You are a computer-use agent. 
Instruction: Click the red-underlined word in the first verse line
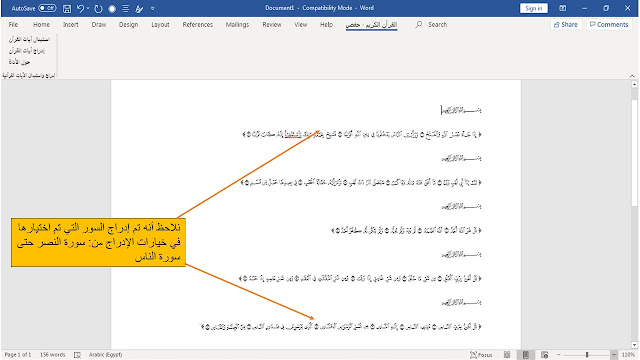293,134
